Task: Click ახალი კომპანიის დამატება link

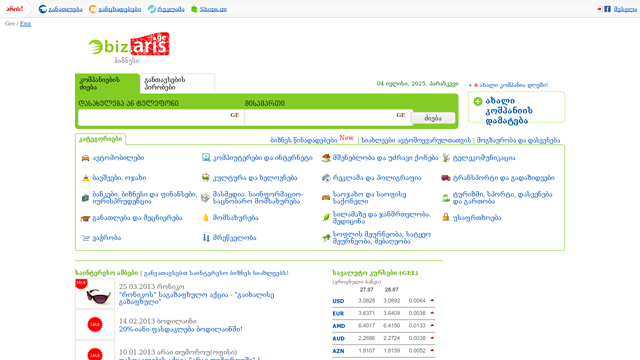Action: pos(509,111)
